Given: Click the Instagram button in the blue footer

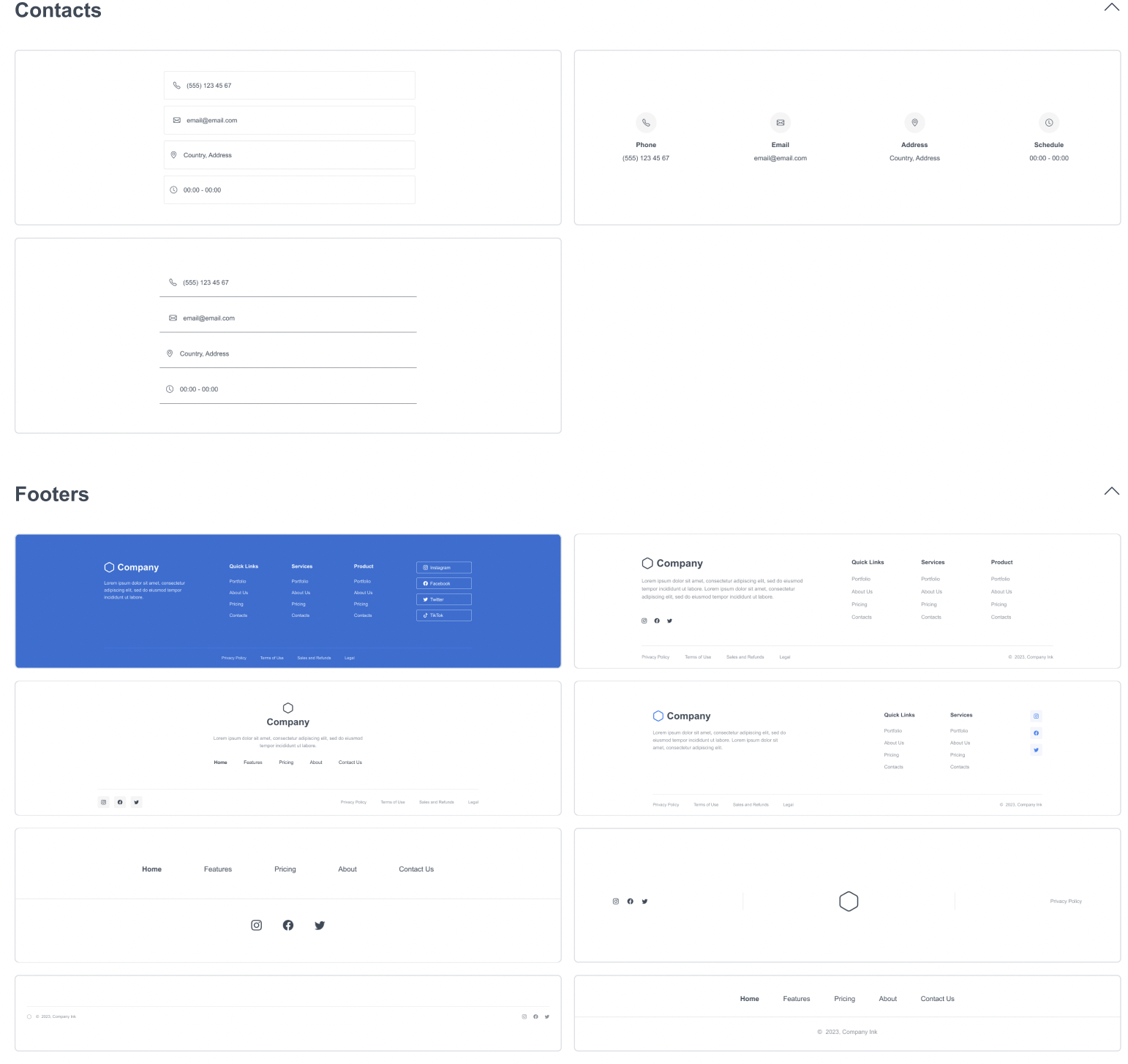Looking at the screenshot, I should 443,568.
